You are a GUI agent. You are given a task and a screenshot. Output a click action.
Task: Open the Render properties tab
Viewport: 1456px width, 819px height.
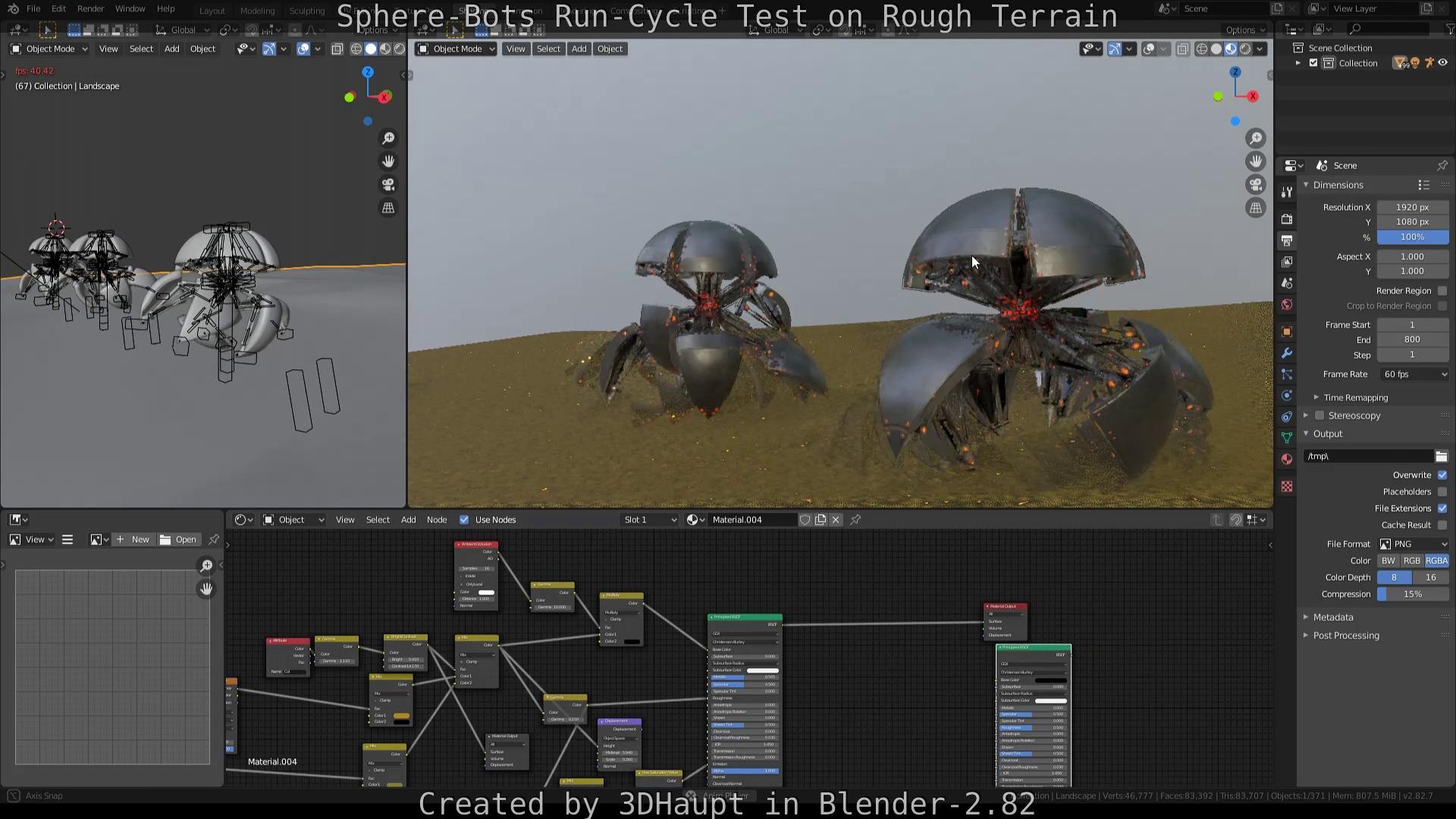click(x=1286, y=219)
